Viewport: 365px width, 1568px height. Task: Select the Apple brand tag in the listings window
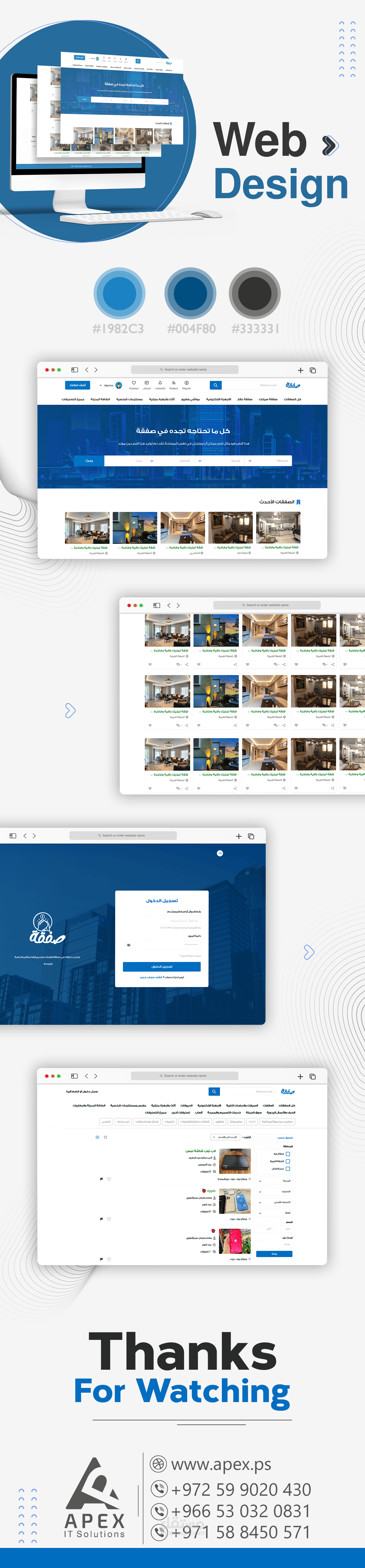click(x=252, y=1121)
